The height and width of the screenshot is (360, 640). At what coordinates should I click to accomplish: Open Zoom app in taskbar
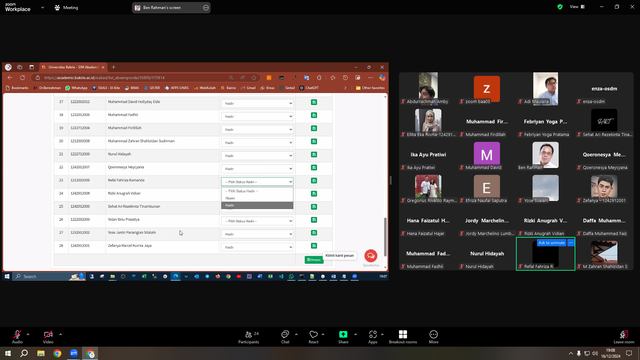73,353
